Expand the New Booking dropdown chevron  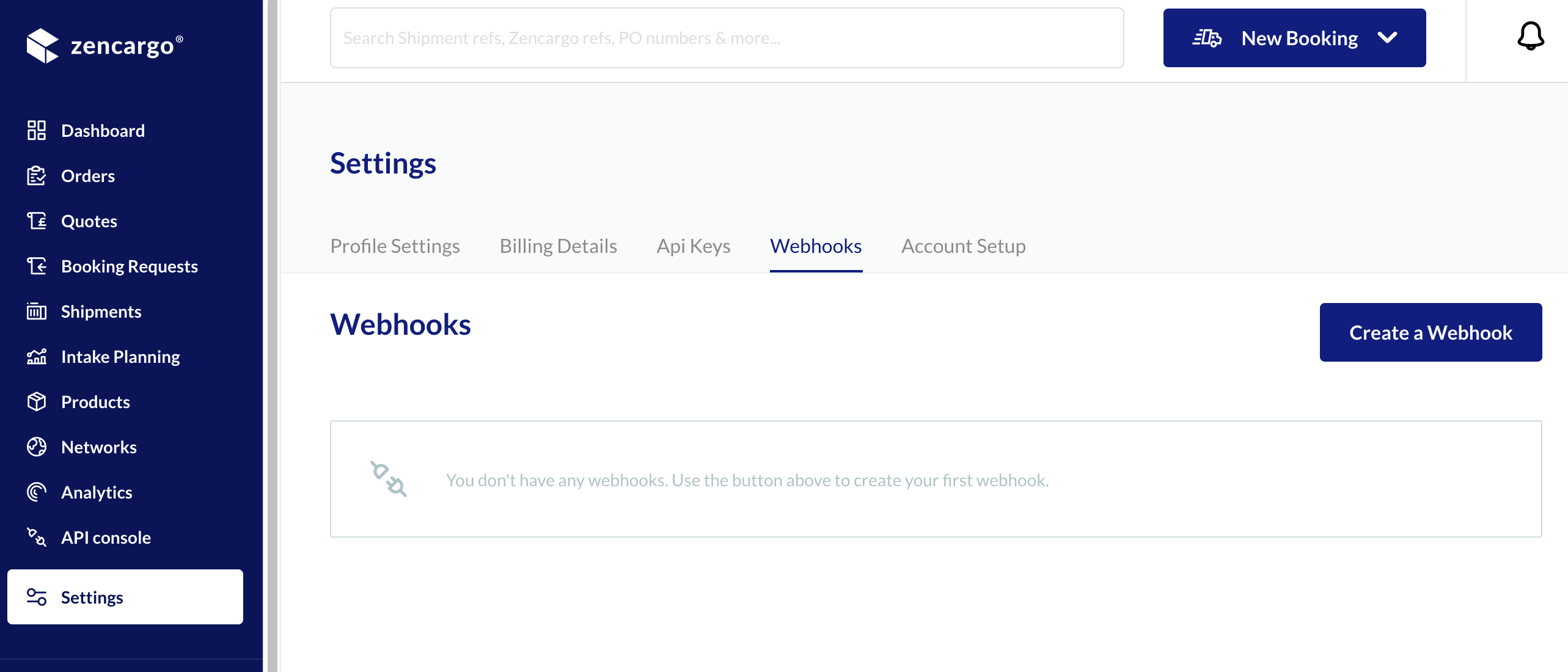1388,37
